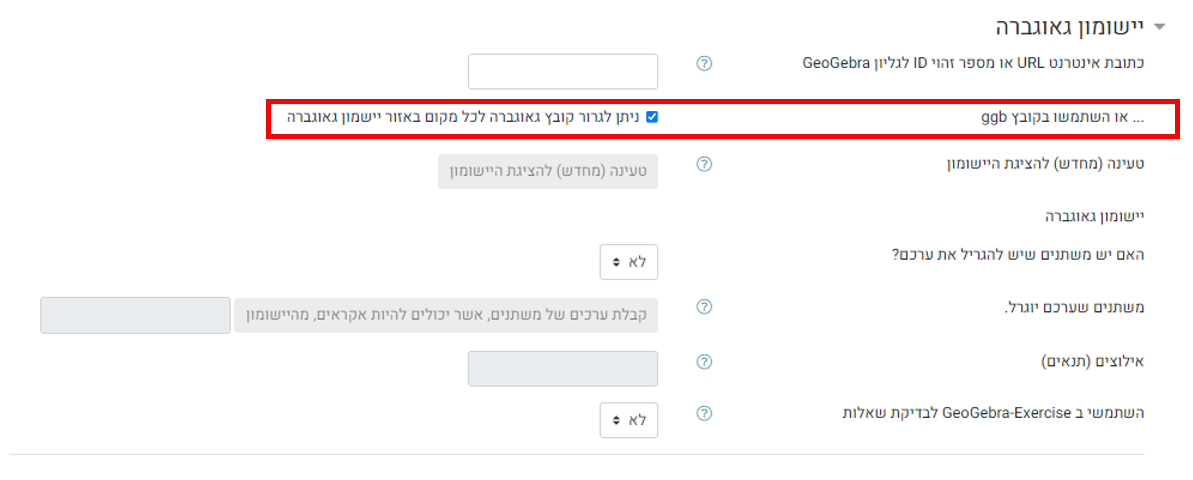Viewport: 1193px width, 480px height.
Task: Click the משתנים שערכם יוגרל label
Action: point(1077,307)
